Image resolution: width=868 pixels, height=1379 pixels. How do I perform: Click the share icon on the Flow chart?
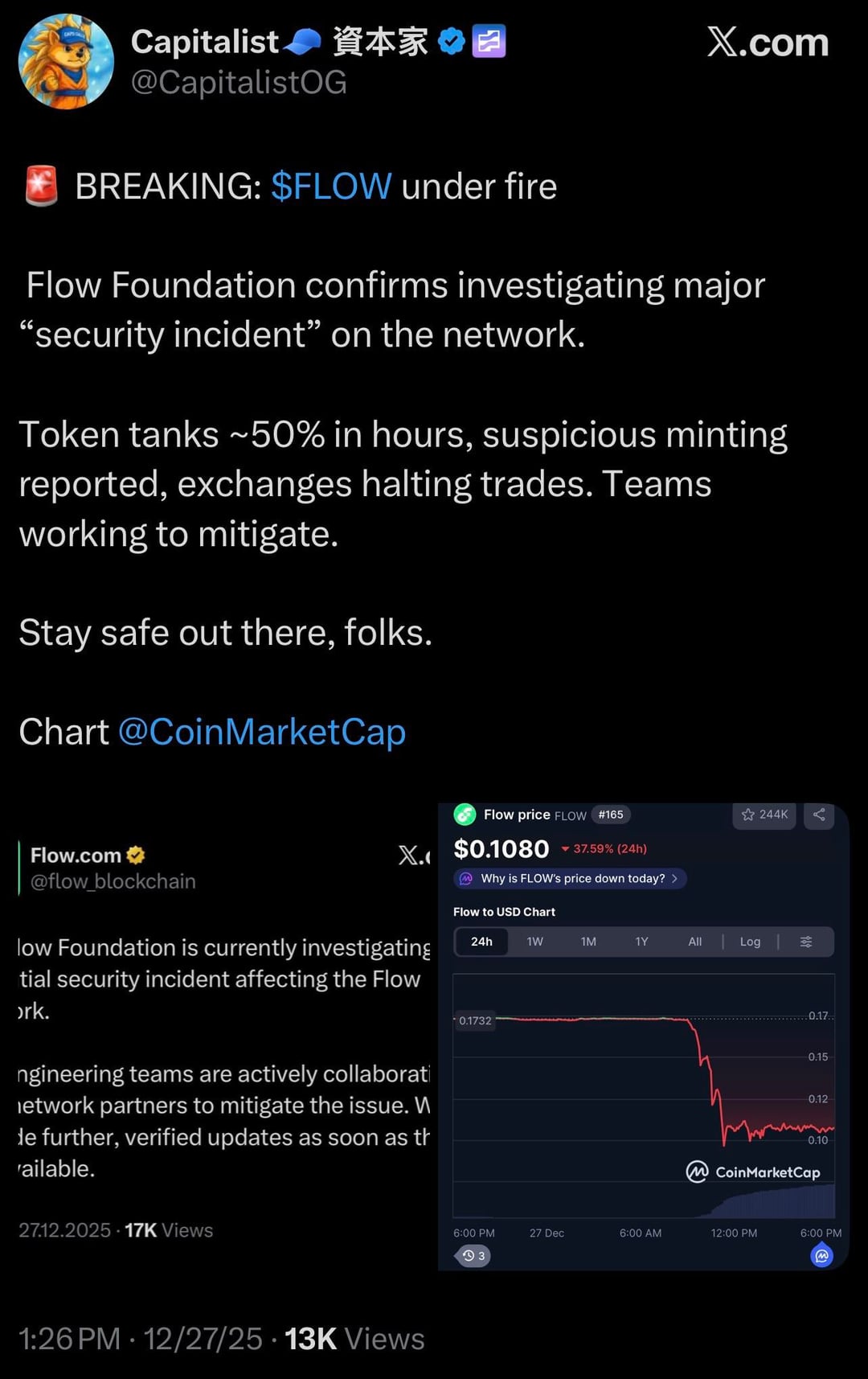click(x=819, y=815)
